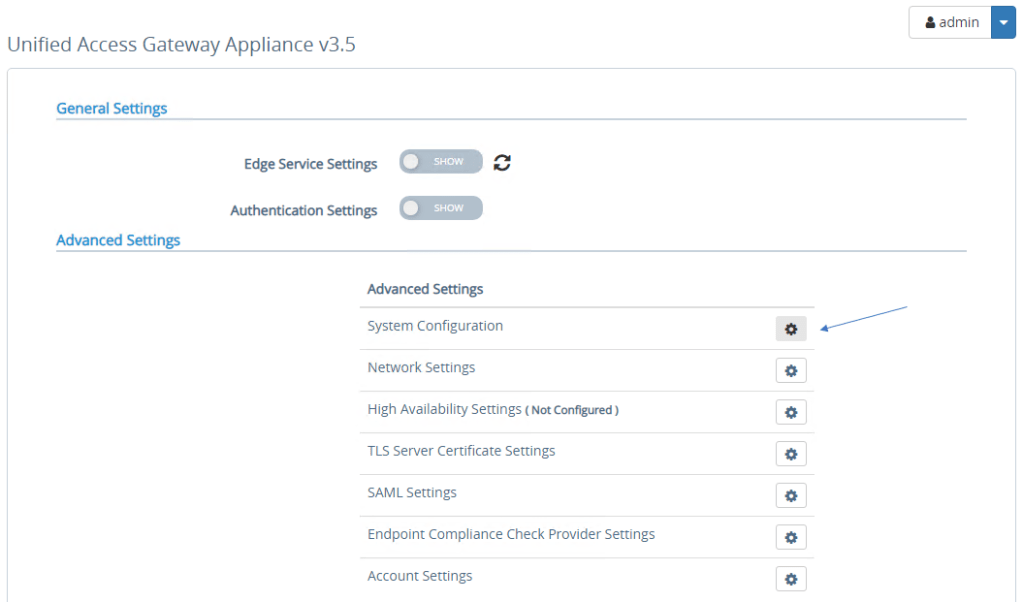The height and width of the screenshot is (602, 1023).
Task: Open High Availability Settings gear icon
Action: point(790,412)
